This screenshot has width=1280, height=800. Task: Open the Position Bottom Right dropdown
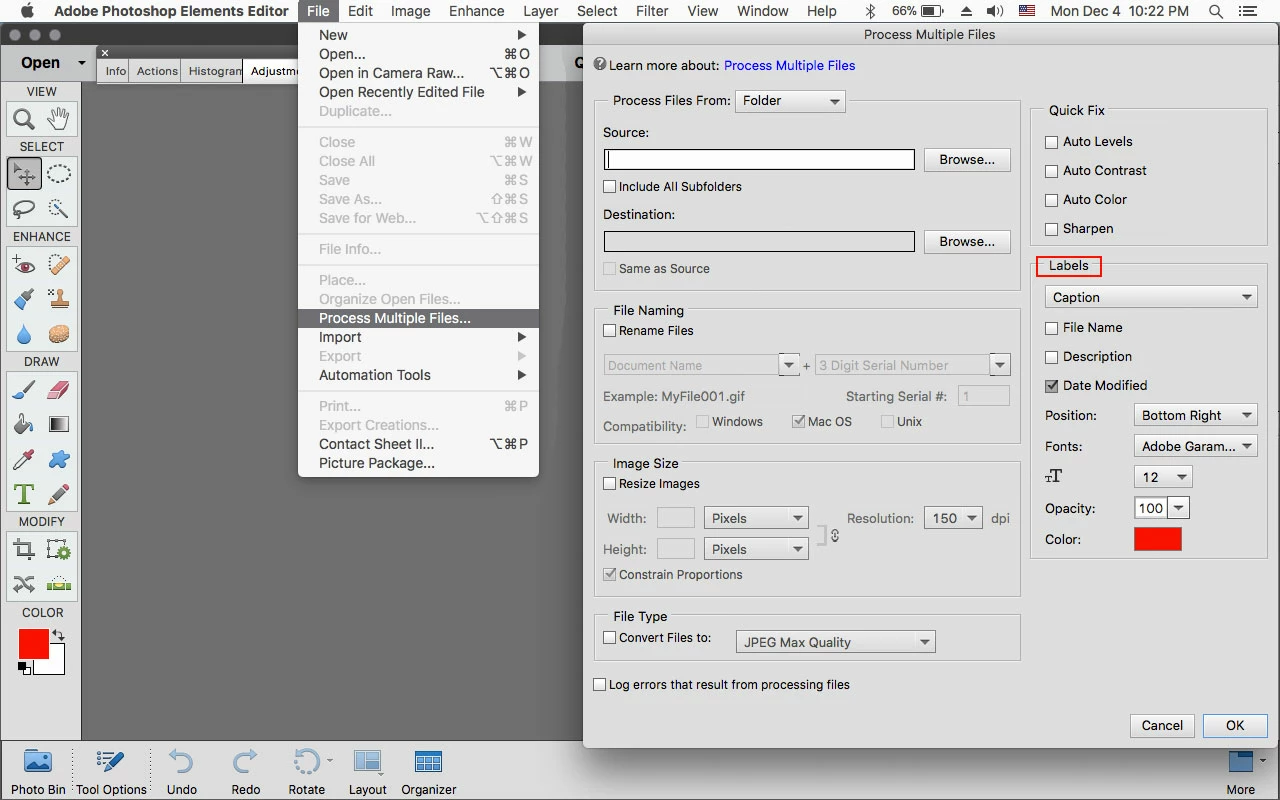point(1196,415)
